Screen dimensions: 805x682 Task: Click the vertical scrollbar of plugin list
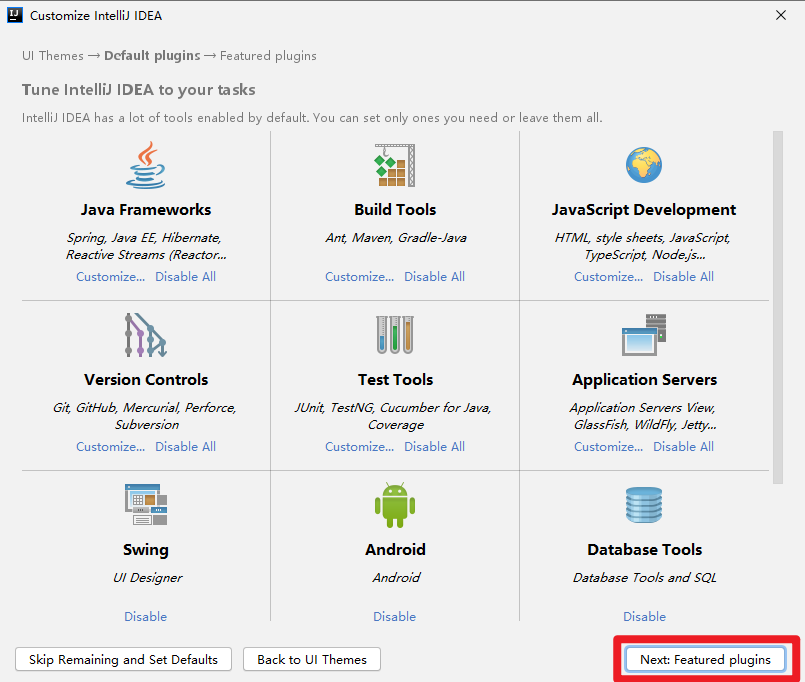click(x=778, y=307)
